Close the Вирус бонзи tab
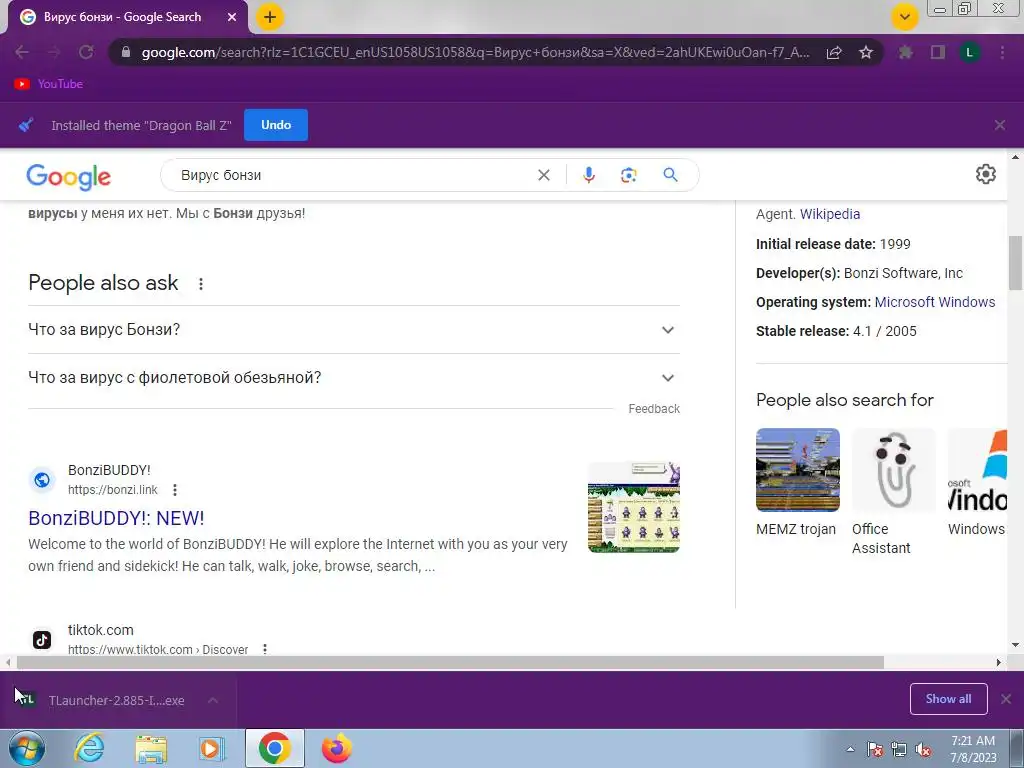This screenshot has height=768, width=1024. click(232, 17)
